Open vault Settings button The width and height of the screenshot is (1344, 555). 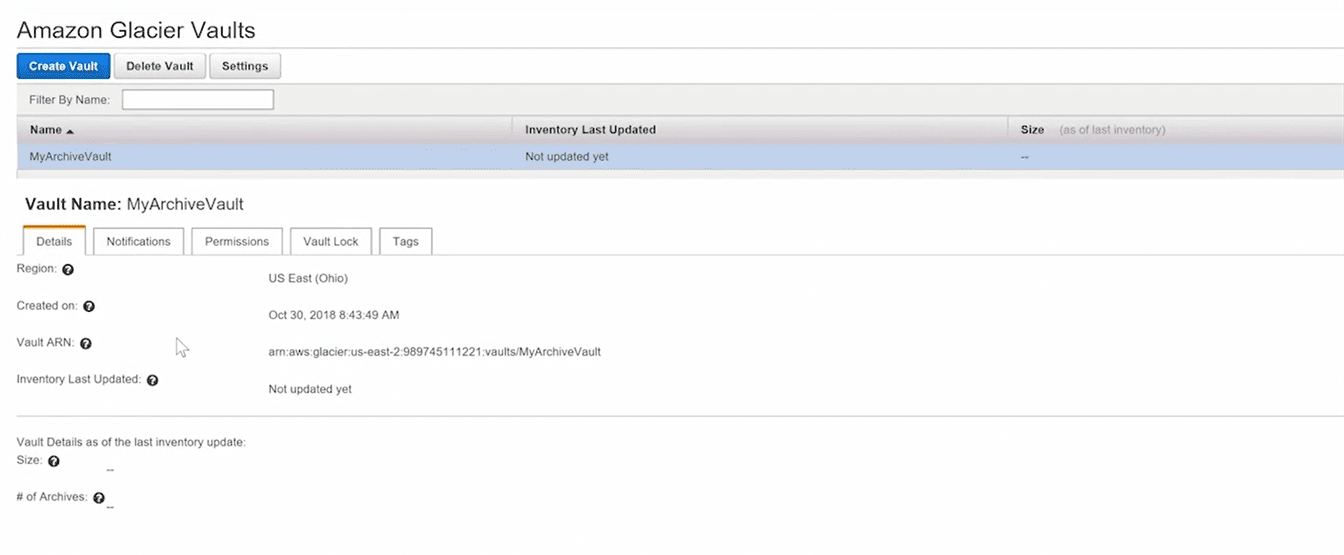[245, 66]
